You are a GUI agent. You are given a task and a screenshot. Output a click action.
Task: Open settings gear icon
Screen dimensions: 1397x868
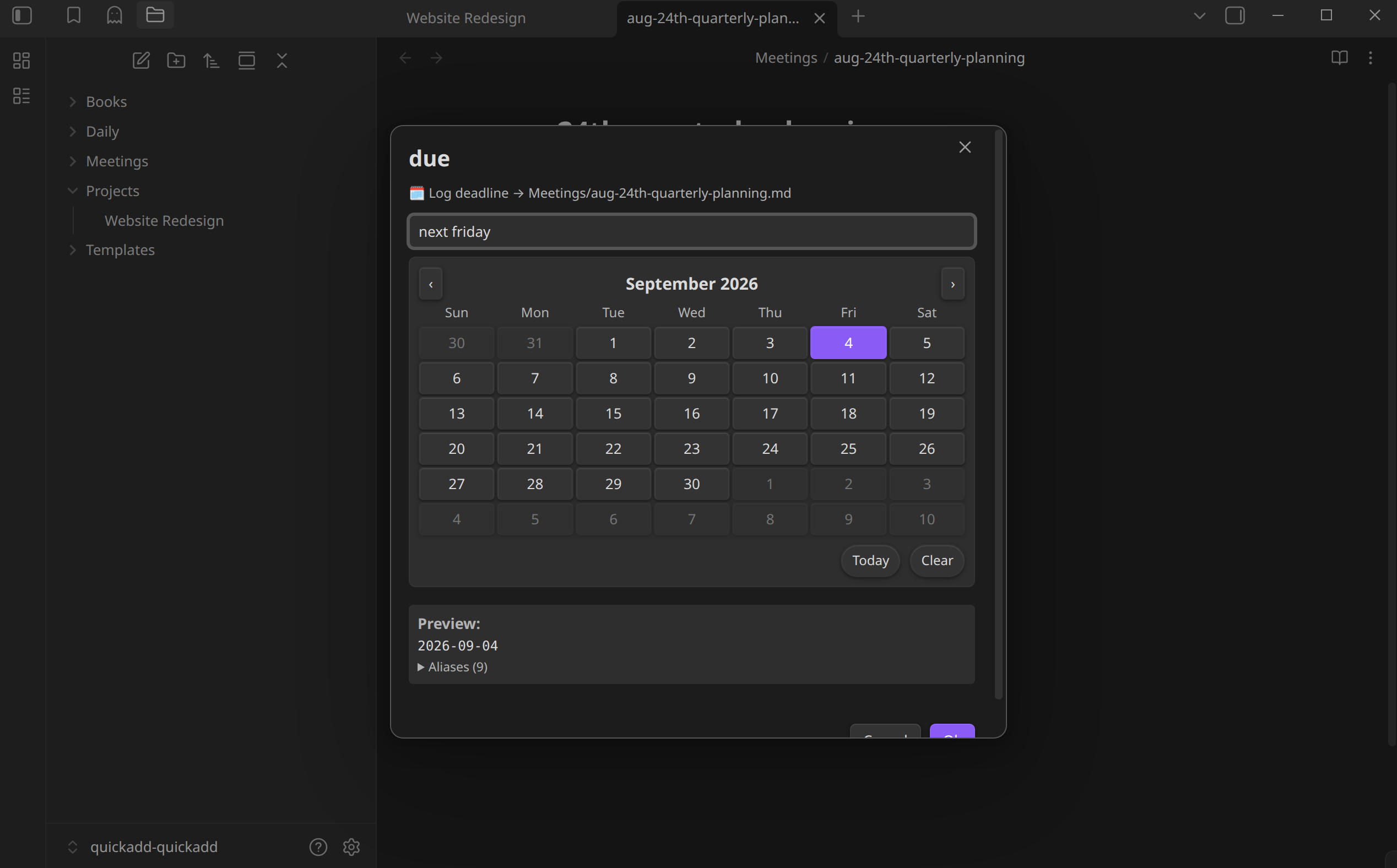point(351,847)
